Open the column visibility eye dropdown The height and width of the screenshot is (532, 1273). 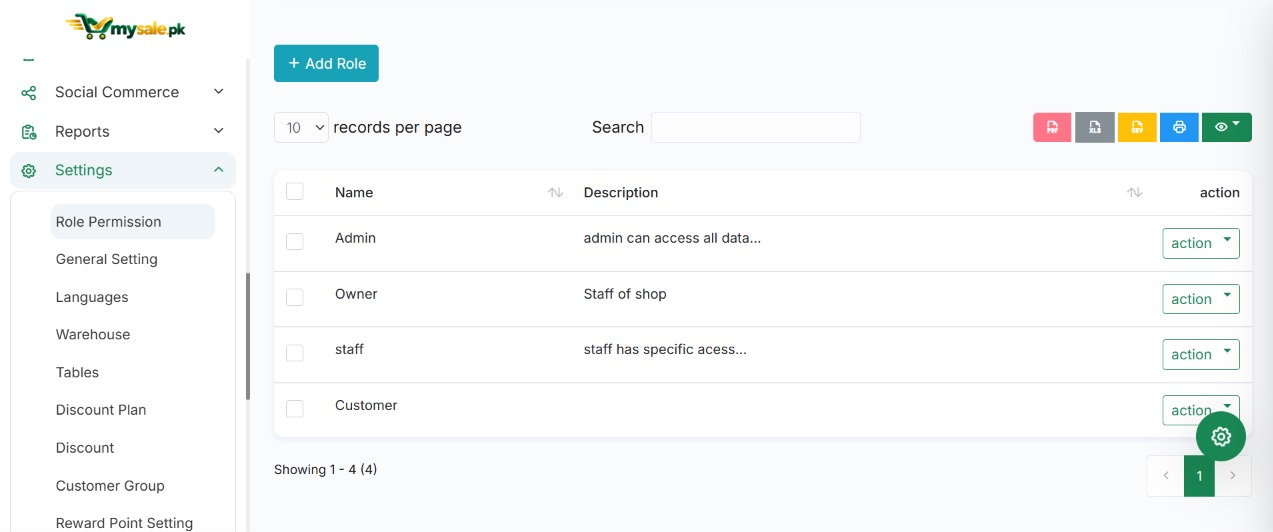click(1227, 127)
